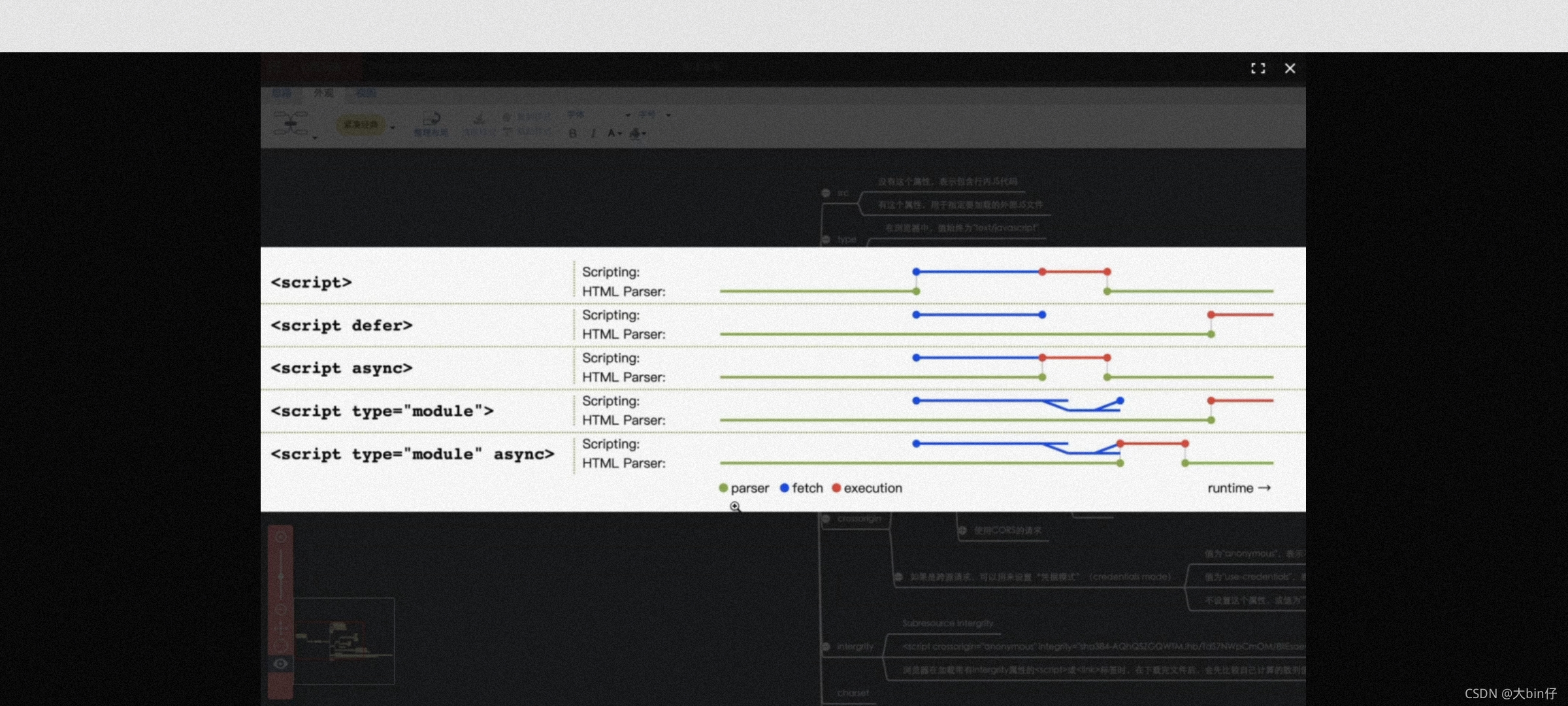Click the '<script type="module" async>' row label
Viewport: 1568px width, 706px height.
pos(412,454)
